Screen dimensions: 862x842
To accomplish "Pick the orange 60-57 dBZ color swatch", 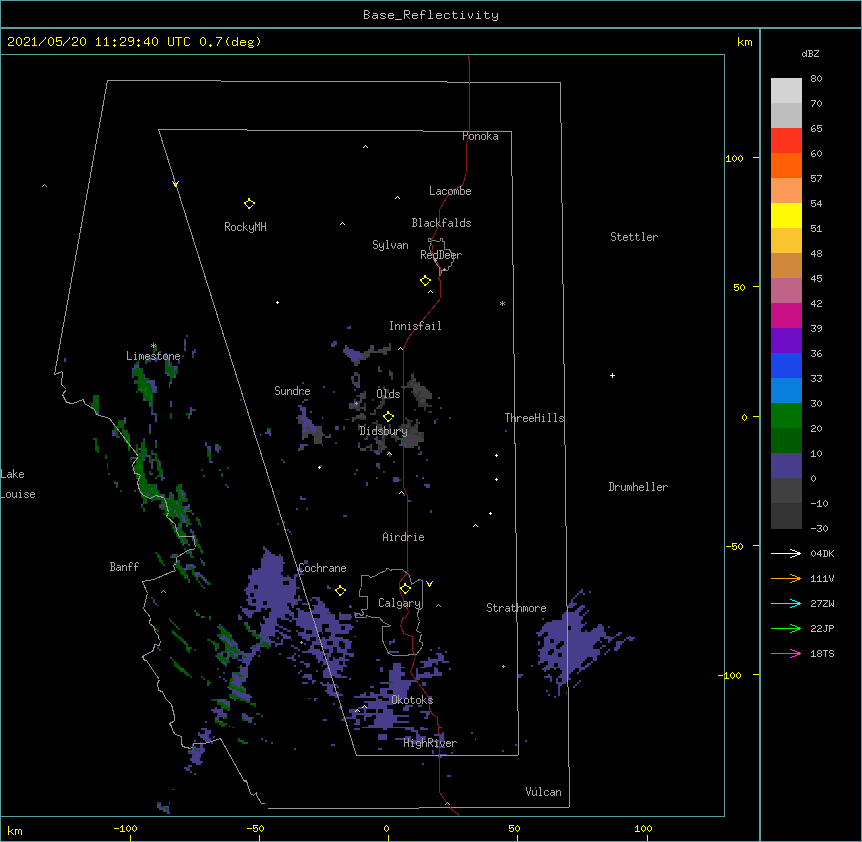I will coord(786,165).
